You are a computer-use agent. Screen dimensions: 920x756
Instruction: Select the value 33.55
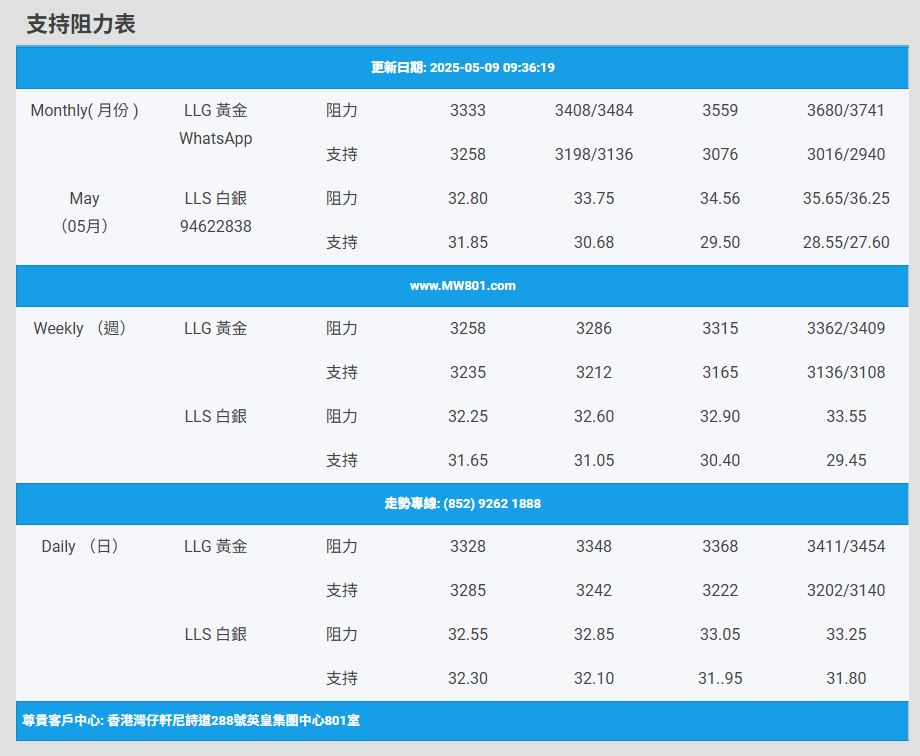pyautogui.click(x=845, y=416)
